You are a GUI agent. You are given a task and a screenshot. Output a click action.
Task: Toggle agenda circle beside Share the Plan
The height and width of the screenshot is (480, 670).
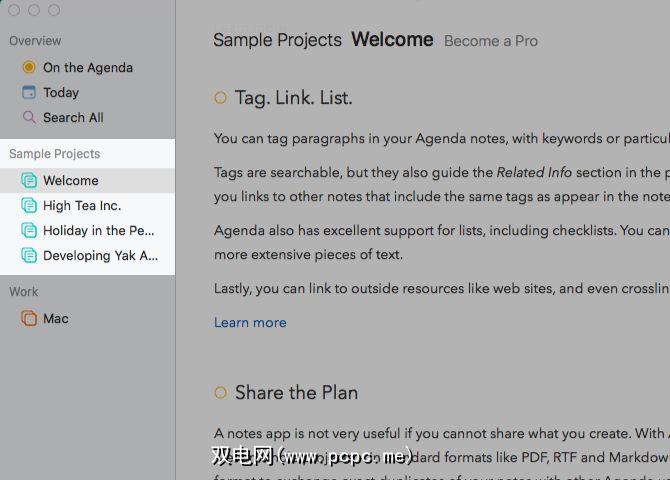[x=220, y=393]
